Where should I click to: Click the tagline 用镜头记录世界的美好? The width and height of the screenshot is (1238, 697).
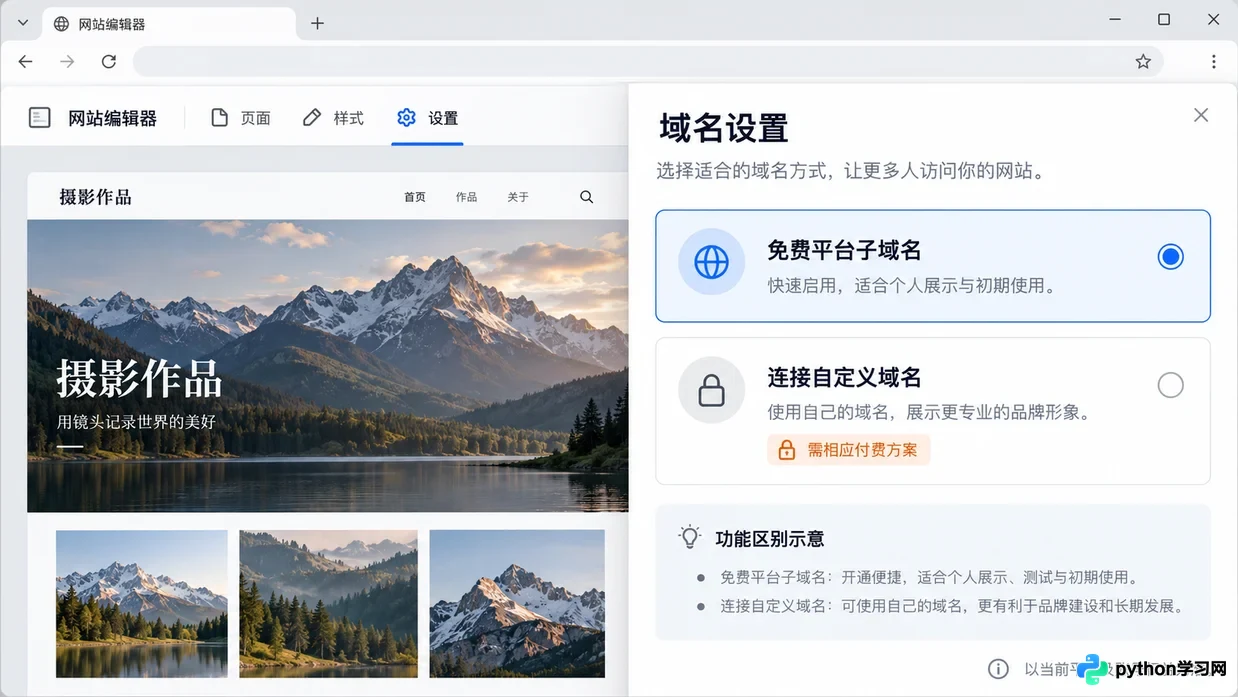tap(137, 422)
